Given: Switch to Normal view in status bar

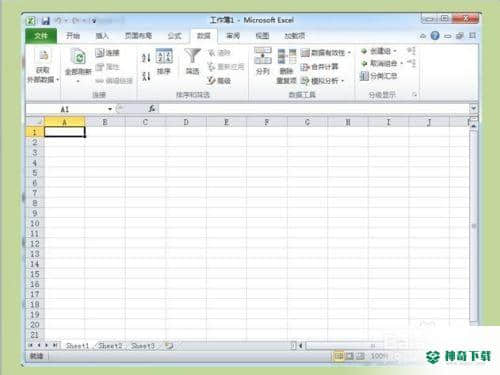Looking at the screenshot, I should coord(338,356).
